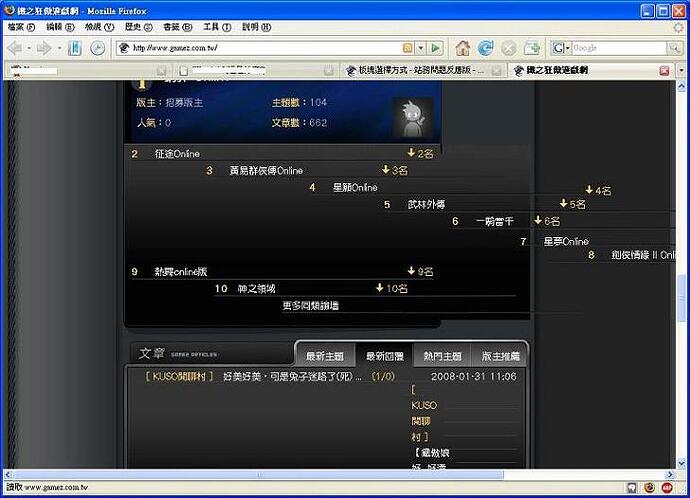Open the 星夢Online forum link

pyautogui.click(x=566, y=242)
